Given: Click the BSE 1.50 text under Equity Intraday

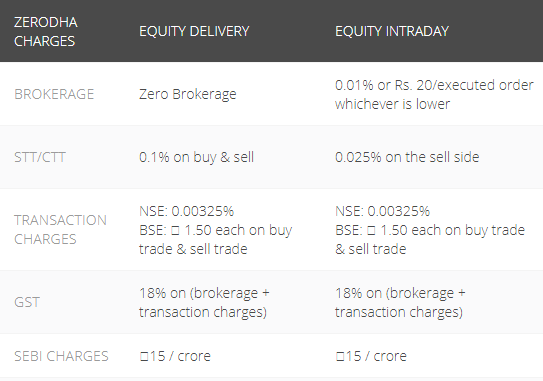Looking at the screenshot, I should tap(430, 240).
